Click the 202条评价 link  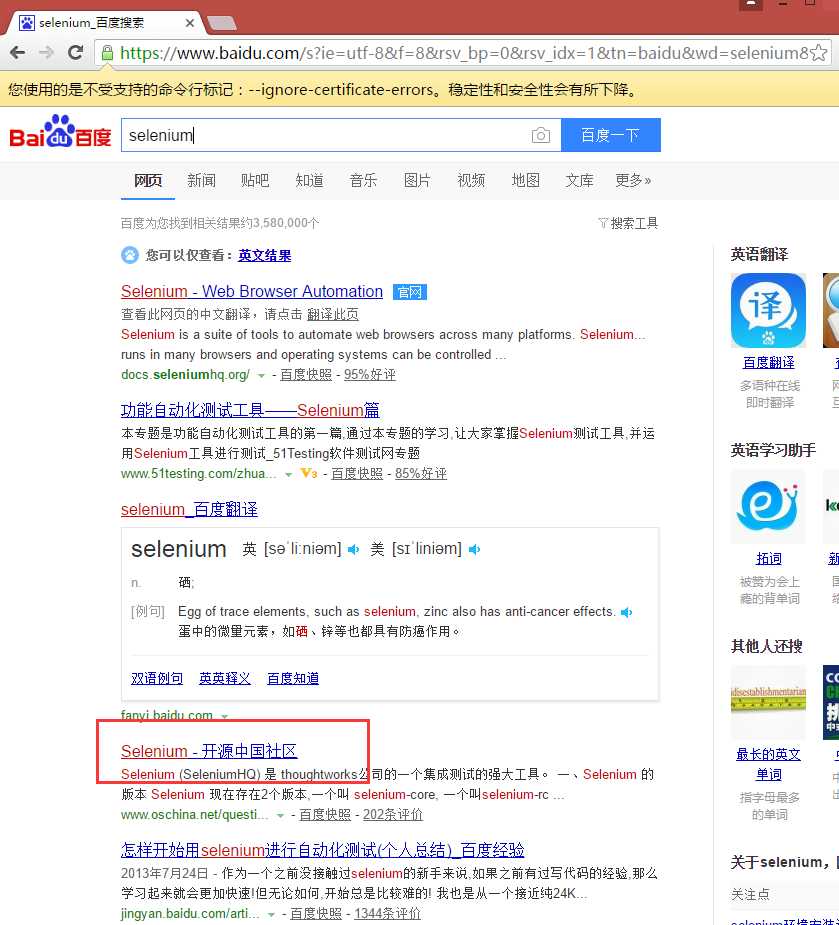pos(392,815)
